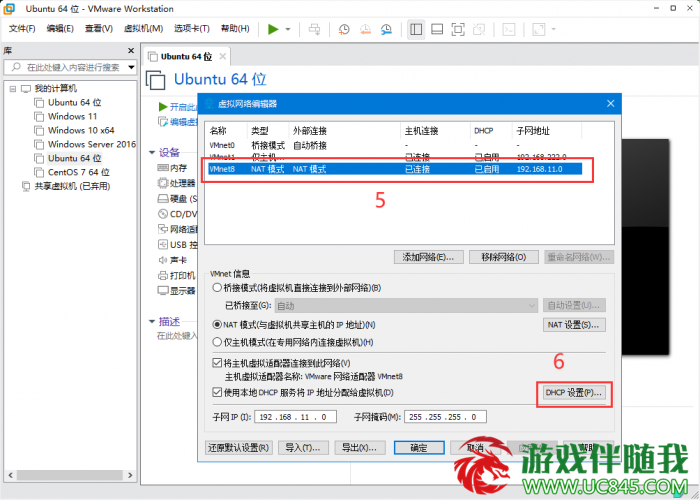Screen dimensions: 700x500
Task: Collapse the 我的计算机 tree node
Action: coord(13,89)
